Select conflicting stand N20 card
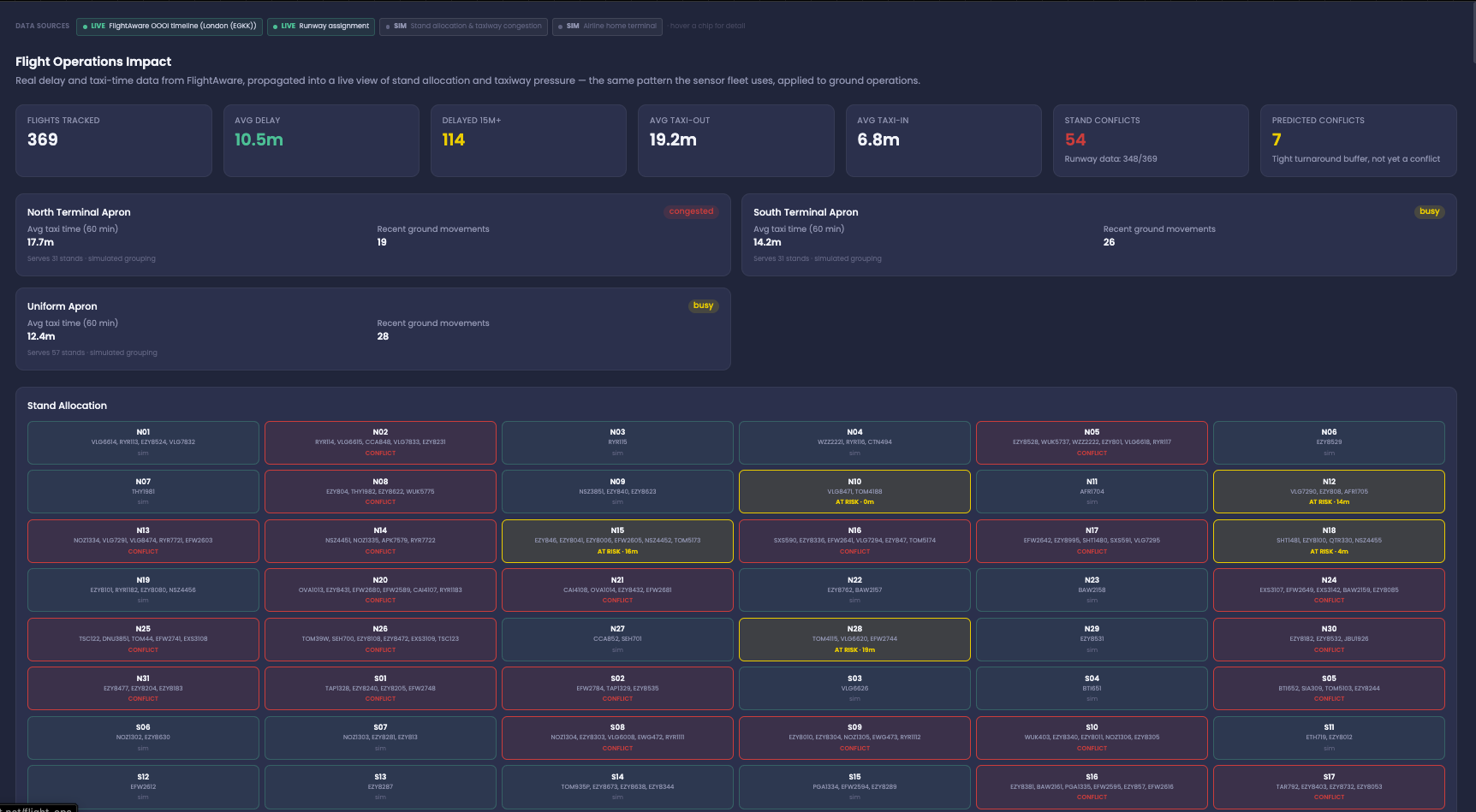 380,590
